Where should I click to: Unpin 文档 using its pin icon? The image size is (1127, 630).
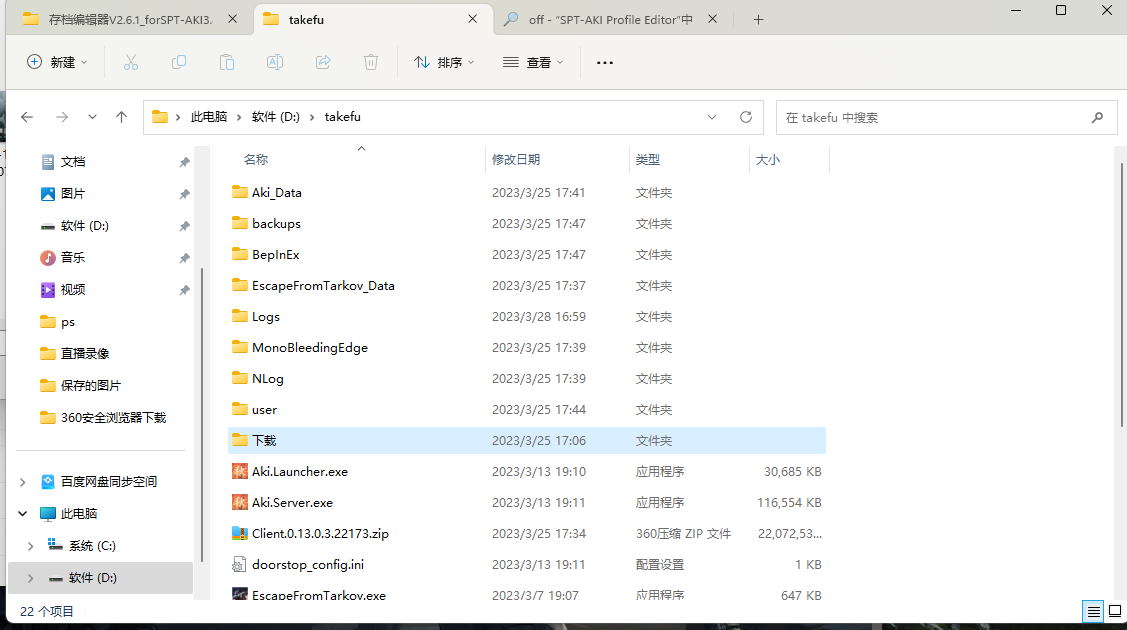184,162
